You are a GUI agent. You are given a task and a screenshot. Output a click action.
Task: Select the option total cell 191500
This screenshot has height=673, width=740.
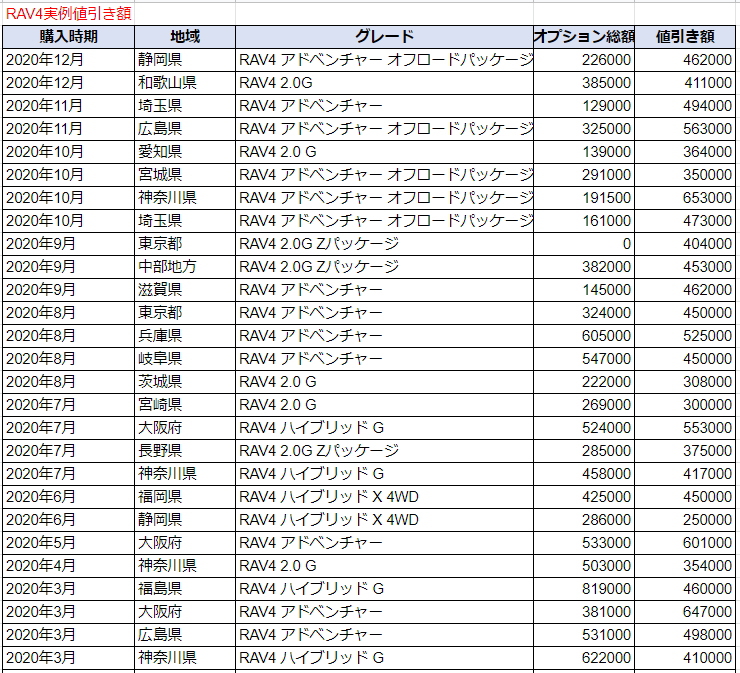click(584, 198)
